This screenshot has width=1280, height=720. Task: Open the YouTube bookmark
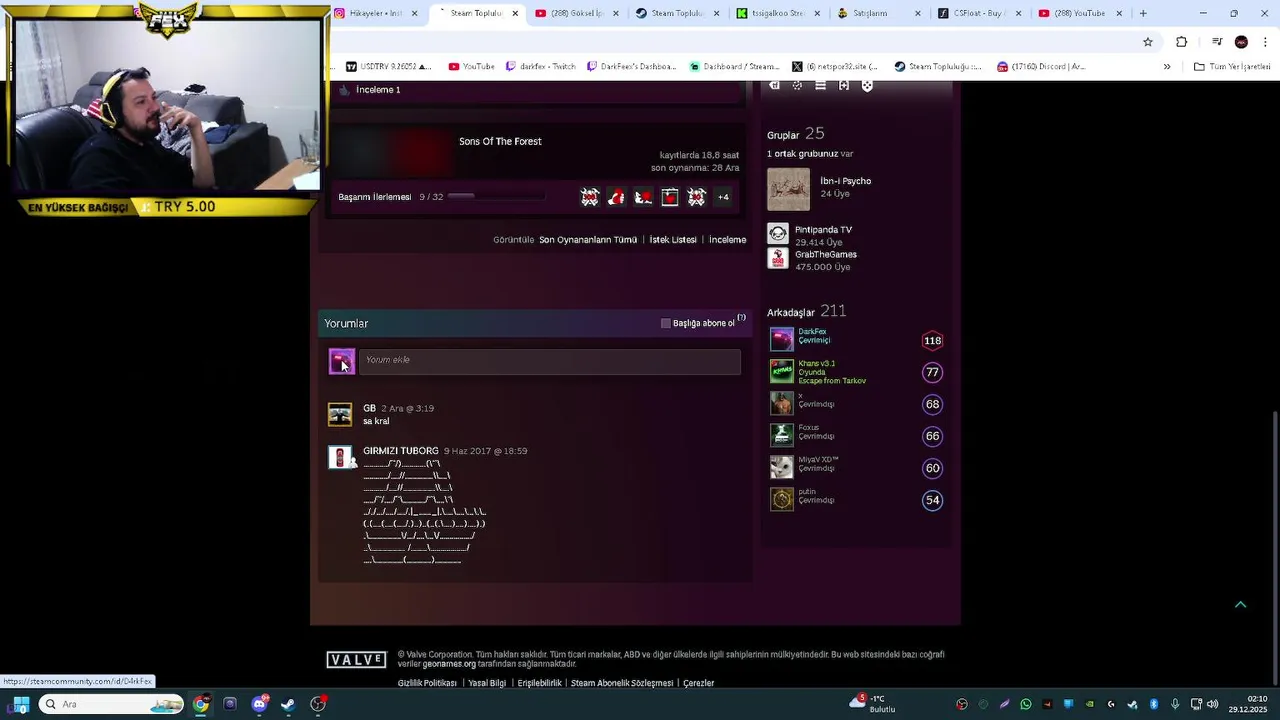coord(471,67)
